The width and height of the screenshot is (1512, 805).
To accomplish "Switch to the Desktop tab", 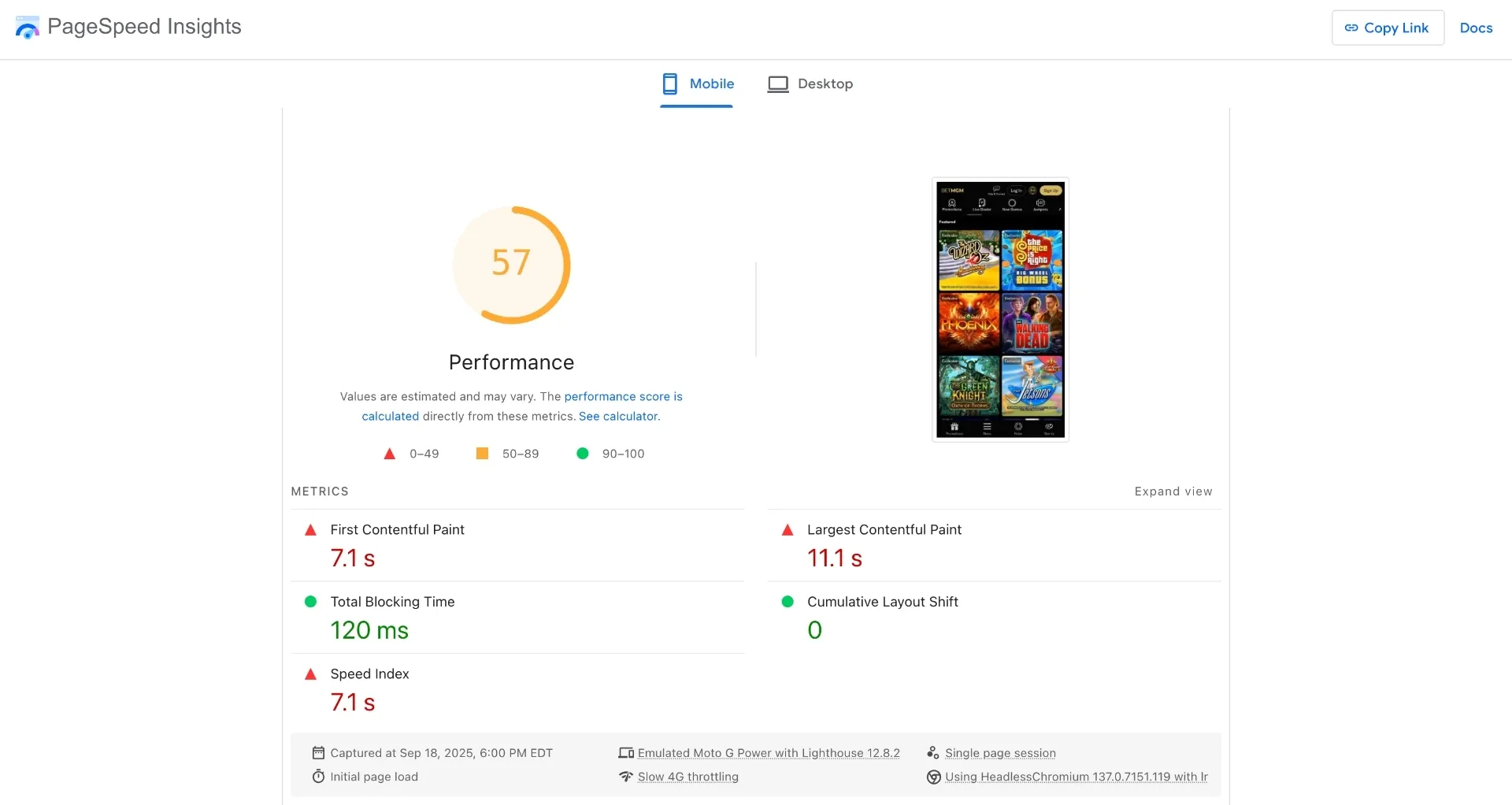I will pos(810,84).
